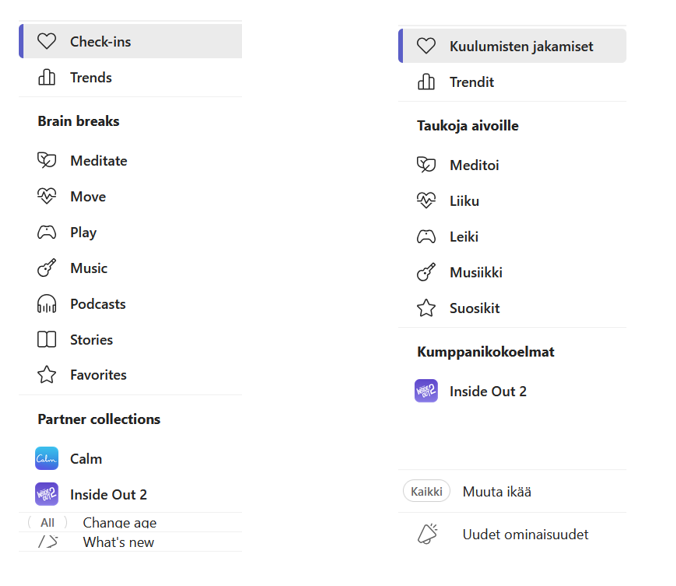Click the heartbeat icon next to Move

point(47,197)
